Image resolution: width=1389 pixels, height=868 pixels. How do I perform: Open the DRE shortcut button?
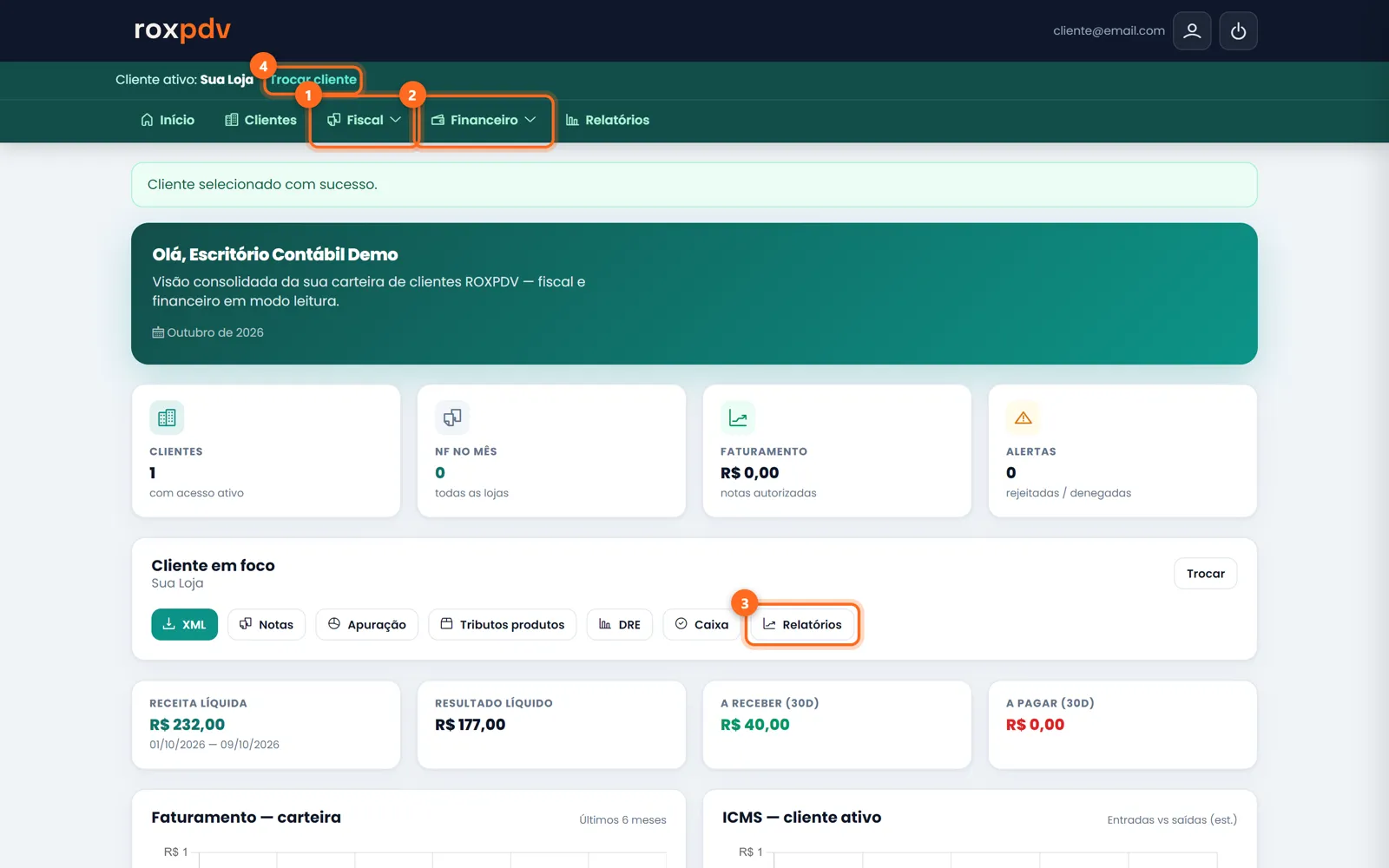pyautogui.click(x=620, y=624)
